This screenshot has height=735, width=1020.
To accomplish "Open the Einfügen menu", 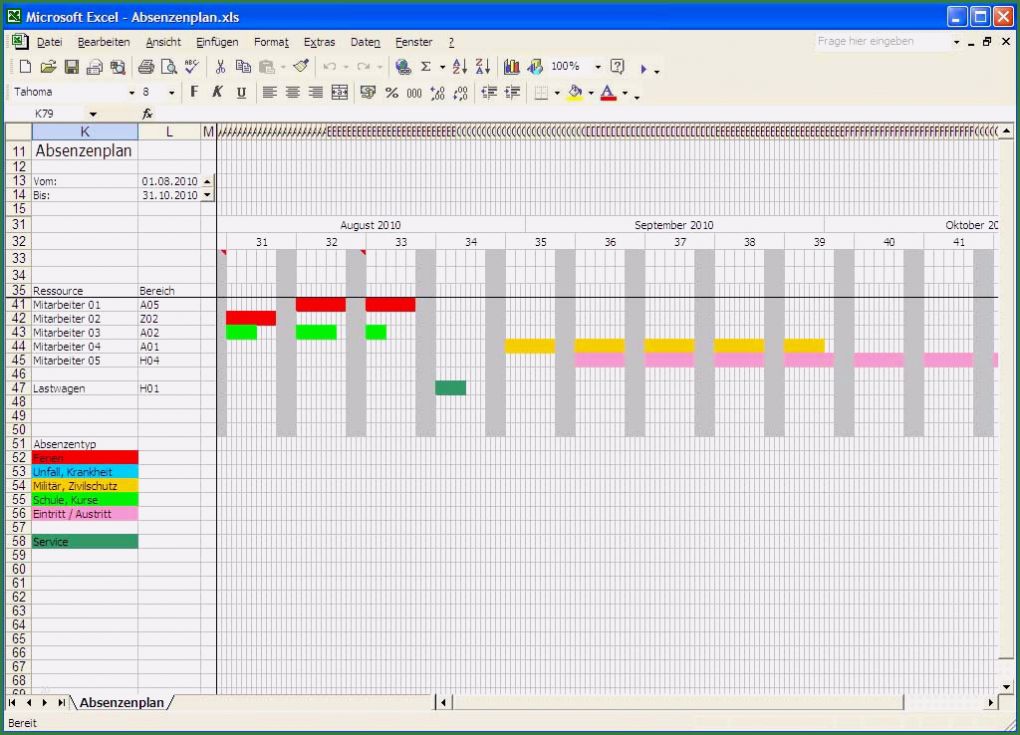I will (x=217, y=42).
